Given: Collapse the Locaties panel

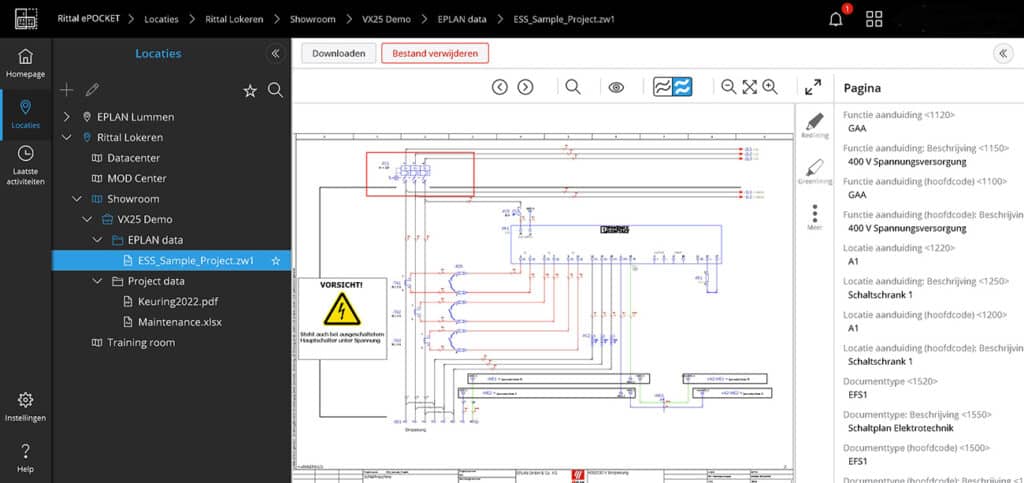Looking at the screenshot, I should 275,54.
